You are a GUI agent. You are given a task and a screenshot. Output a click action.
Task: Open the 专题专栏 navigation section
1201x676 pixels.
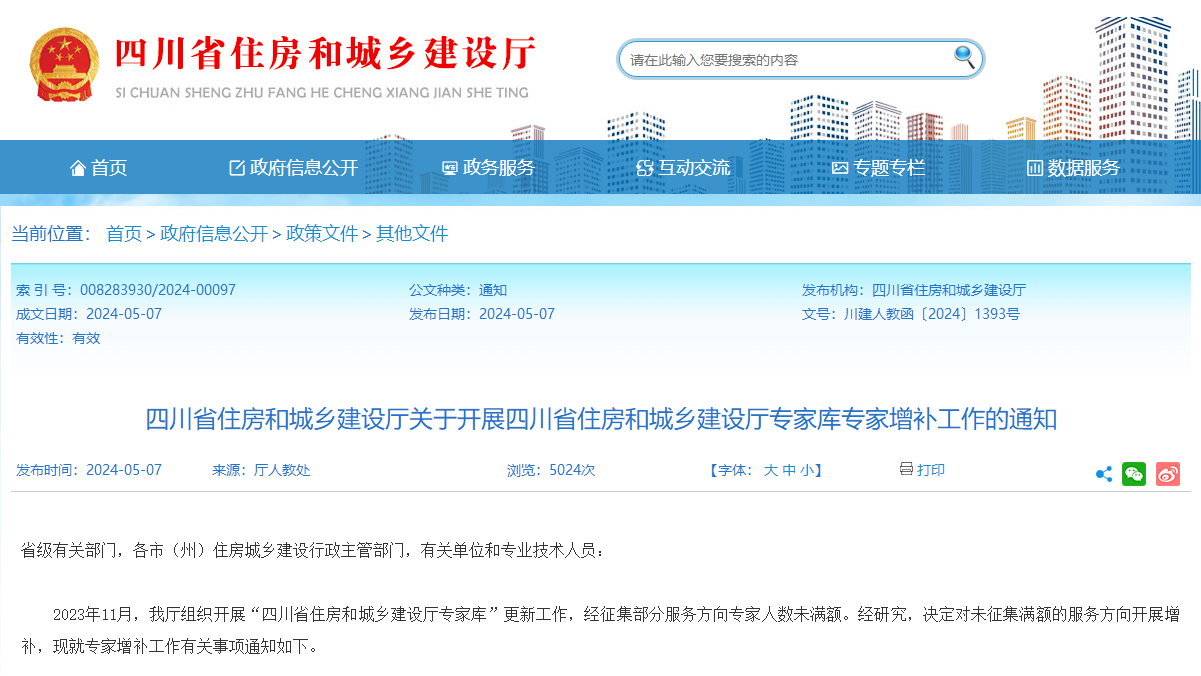coord(888,167)
